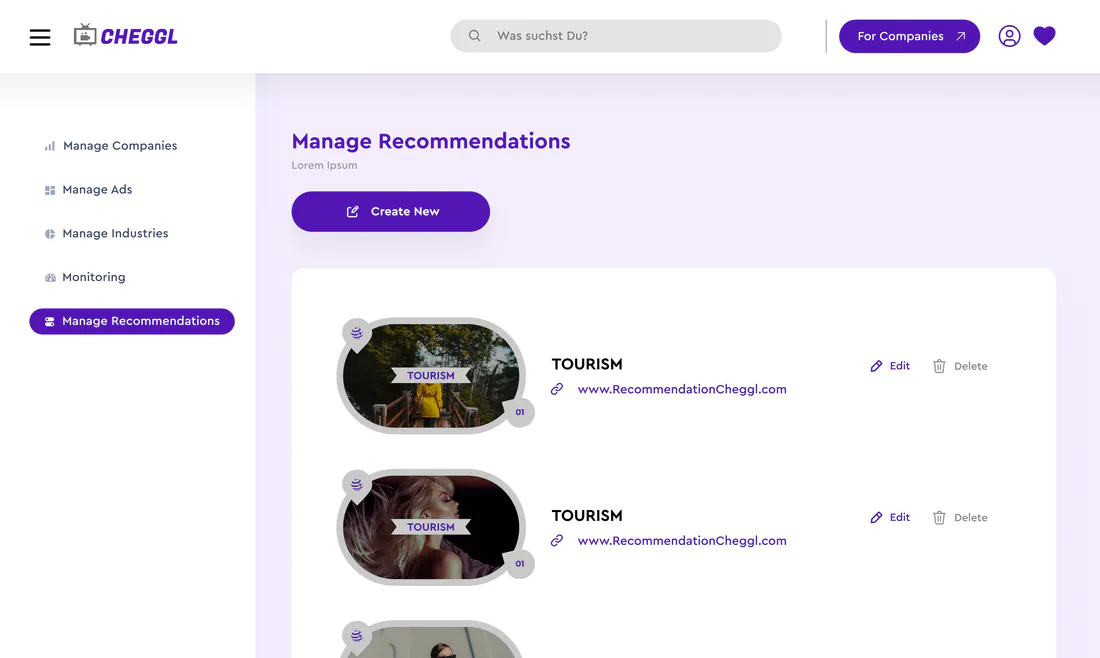Open Monitoring in the sidebar

(x=86, y=277)
